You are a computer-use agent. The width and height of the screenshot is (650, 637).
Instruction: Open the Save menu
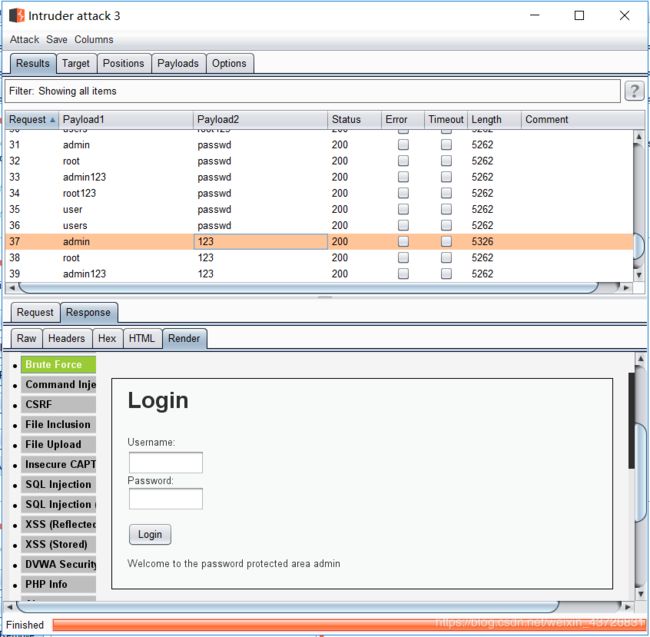(57, 40)
